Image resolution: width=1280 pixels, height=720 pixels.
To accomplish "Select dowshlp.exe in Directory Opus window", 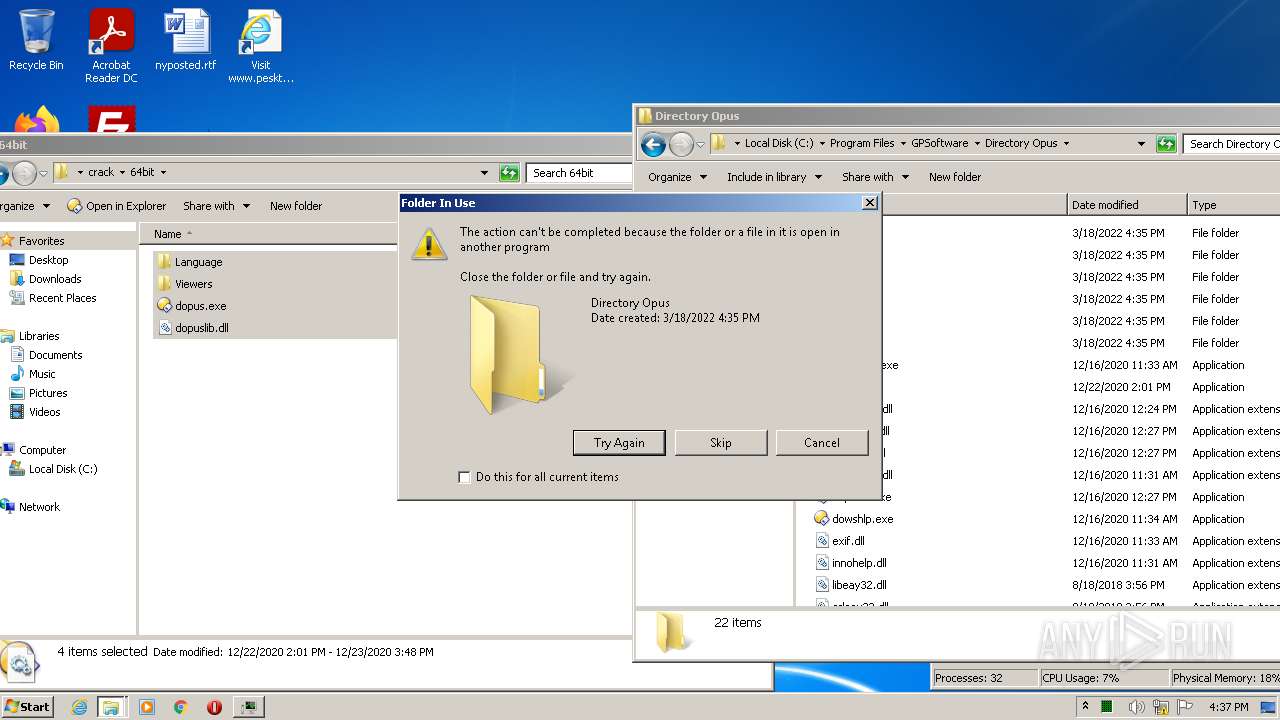I will (x=853, y=519).
